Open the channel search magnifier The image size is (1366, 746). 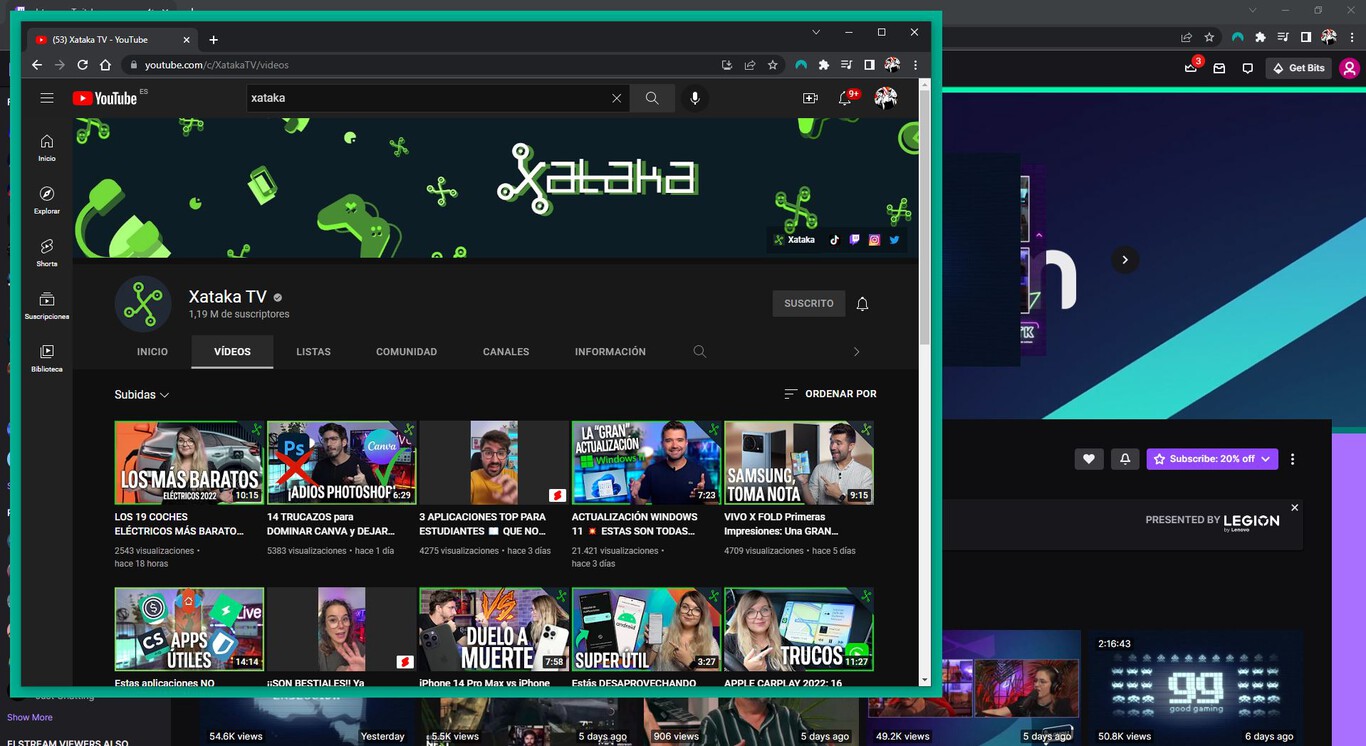[x=700, y=352]
